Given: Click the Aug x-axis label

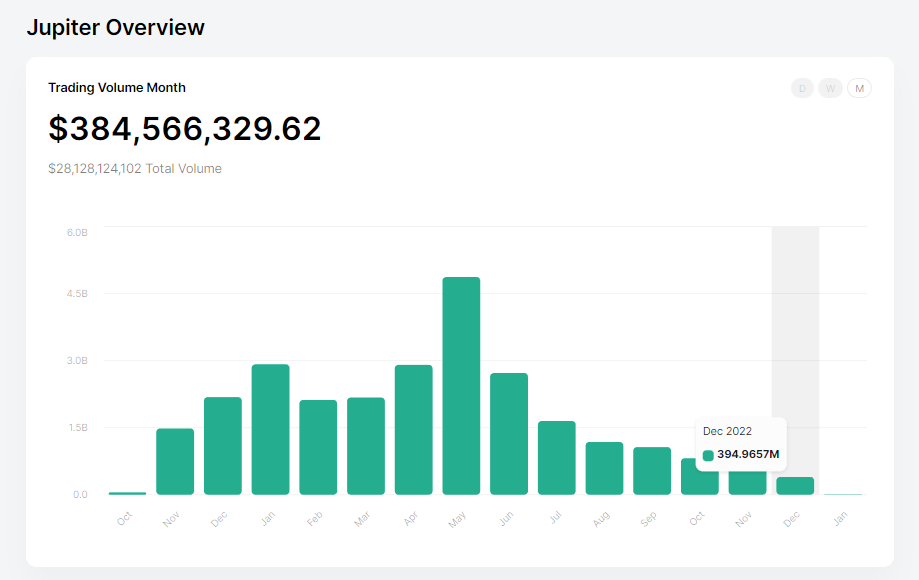Looking at the screenshot, I should click(x=601, y=518).
